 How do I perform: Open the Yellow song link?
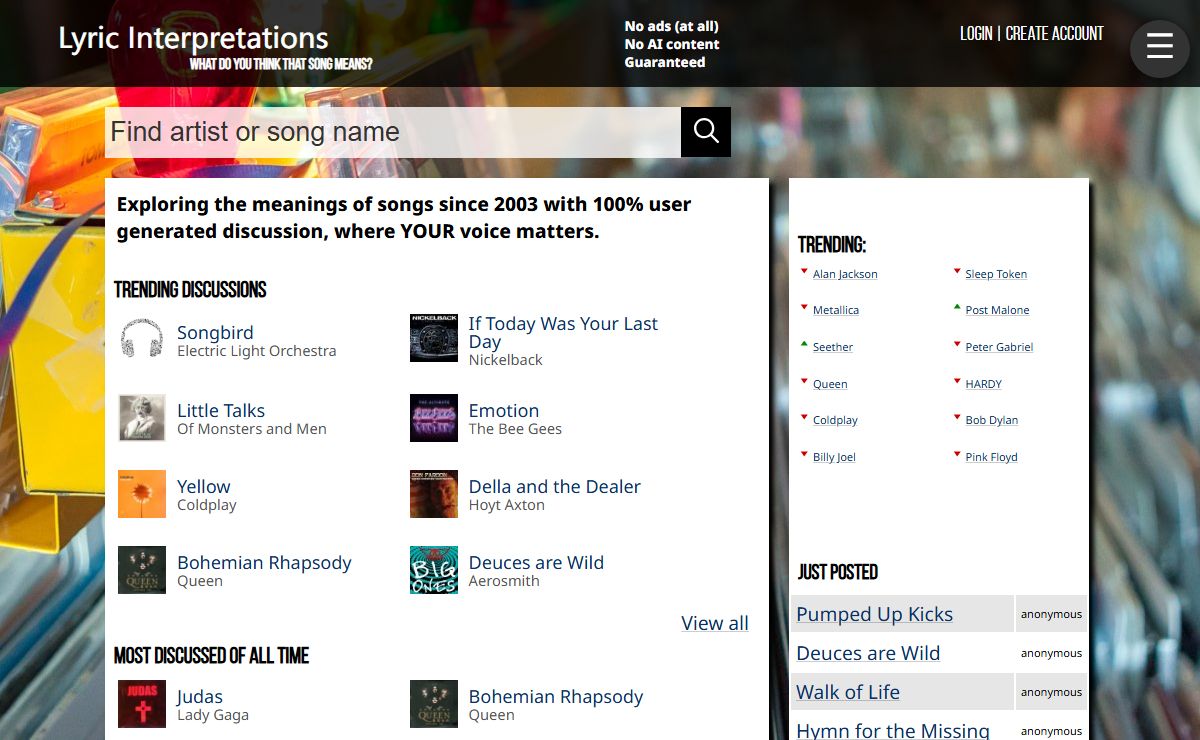[x=204, y=486]
